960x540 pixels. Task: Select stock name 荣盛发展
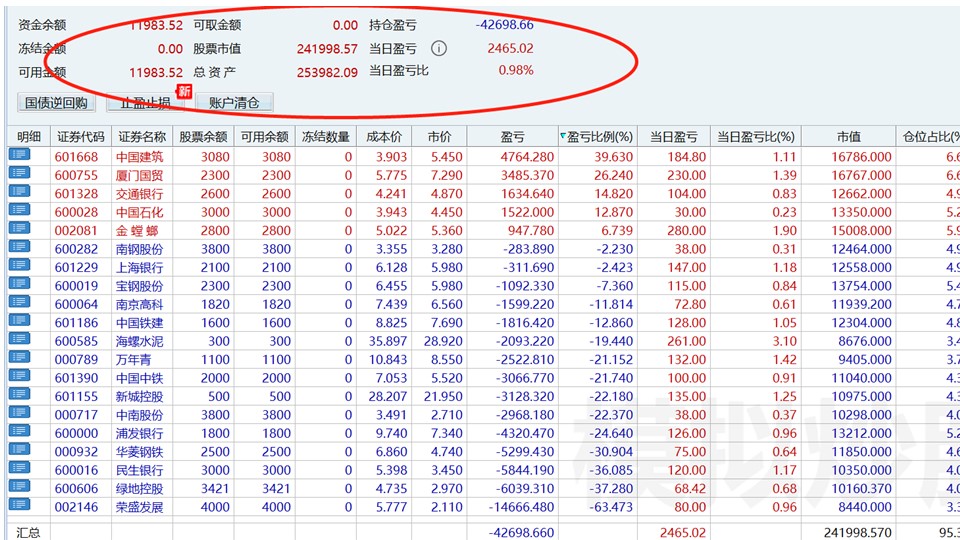pyautogui.click(x=140, y=507)
